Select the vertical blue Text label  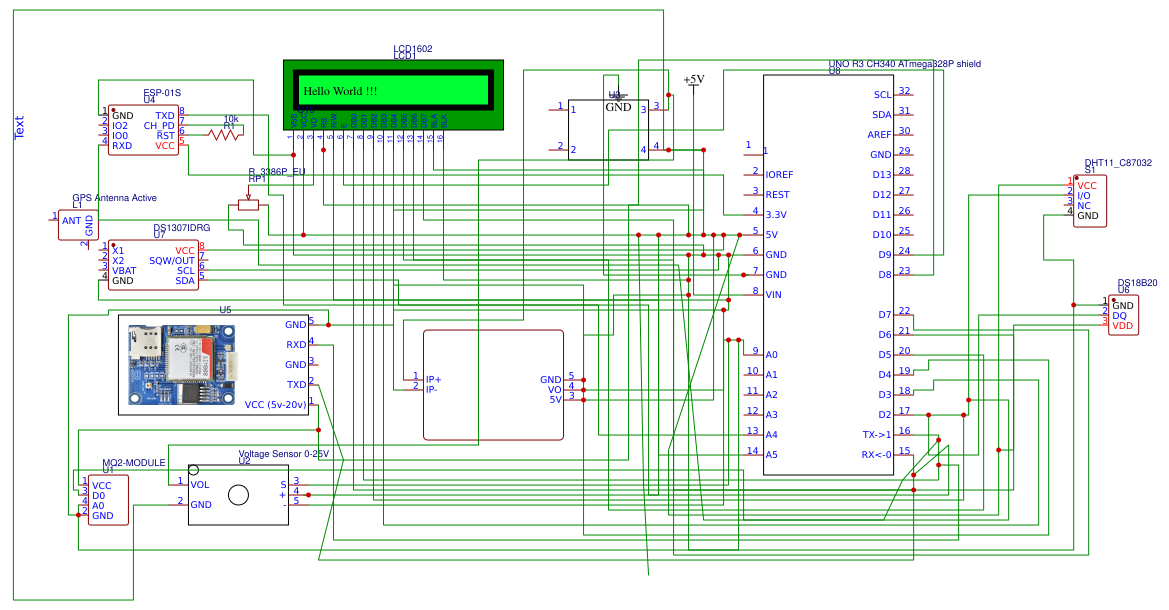[x=18, y=127]
